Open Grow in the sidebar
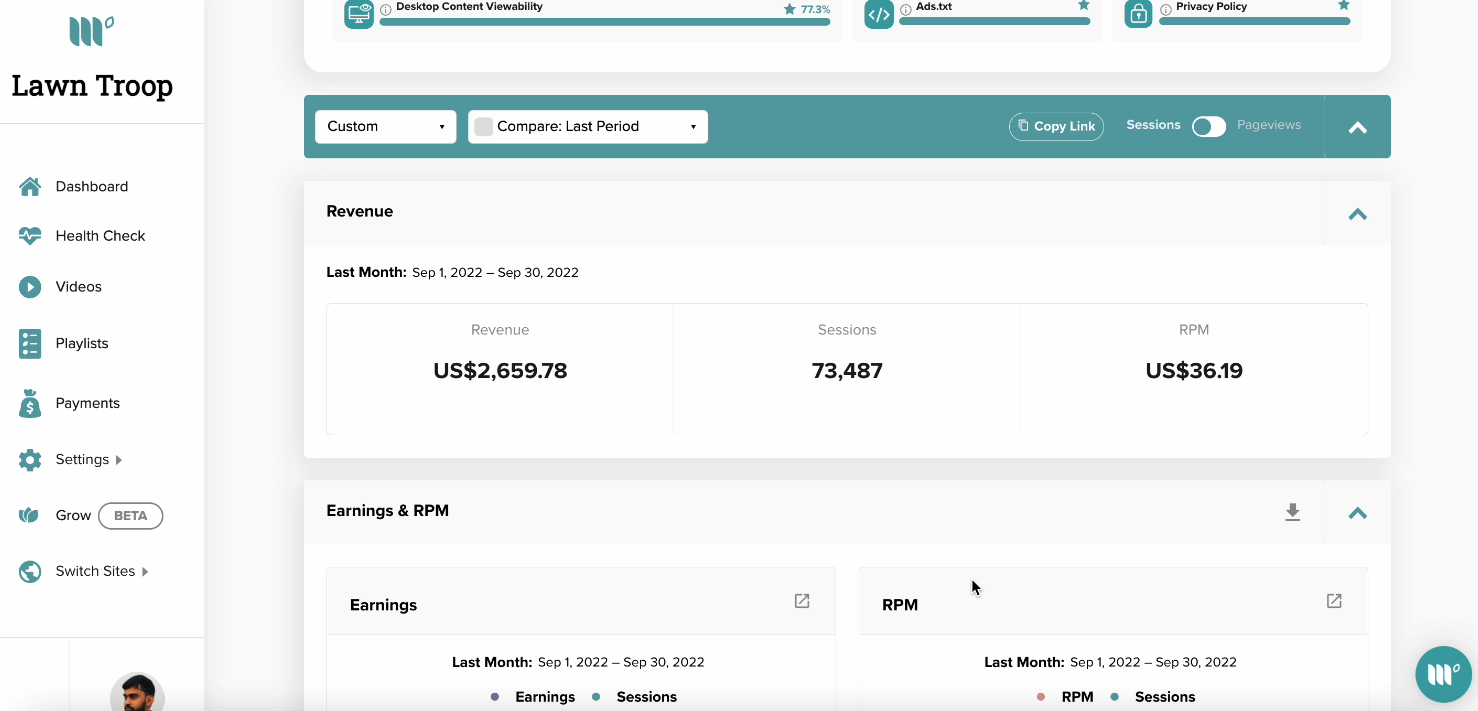The image size is (1478, 711). pos(73,516)
